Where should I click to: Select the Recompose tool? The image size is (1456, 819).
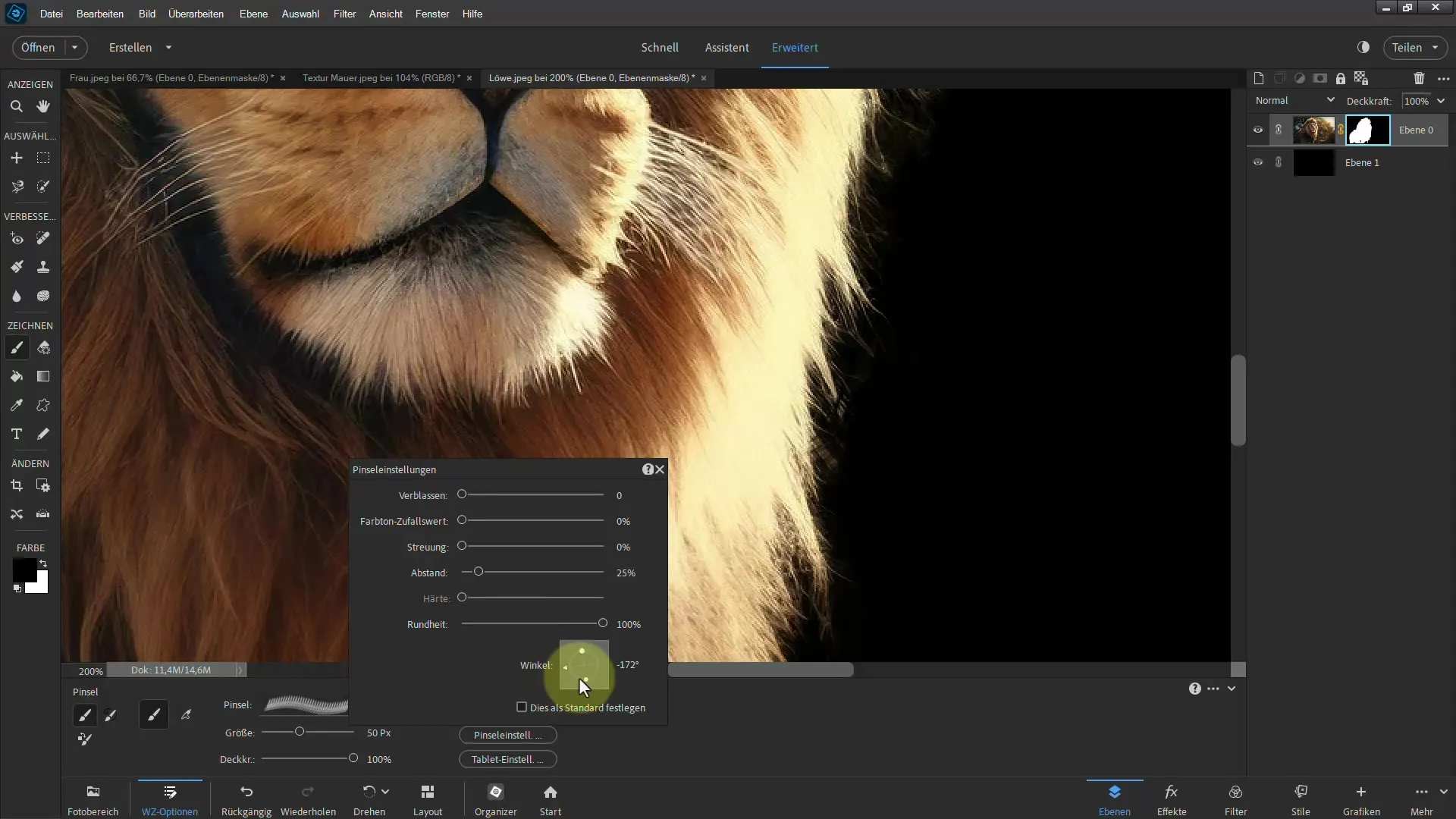(x=43, y=486)
